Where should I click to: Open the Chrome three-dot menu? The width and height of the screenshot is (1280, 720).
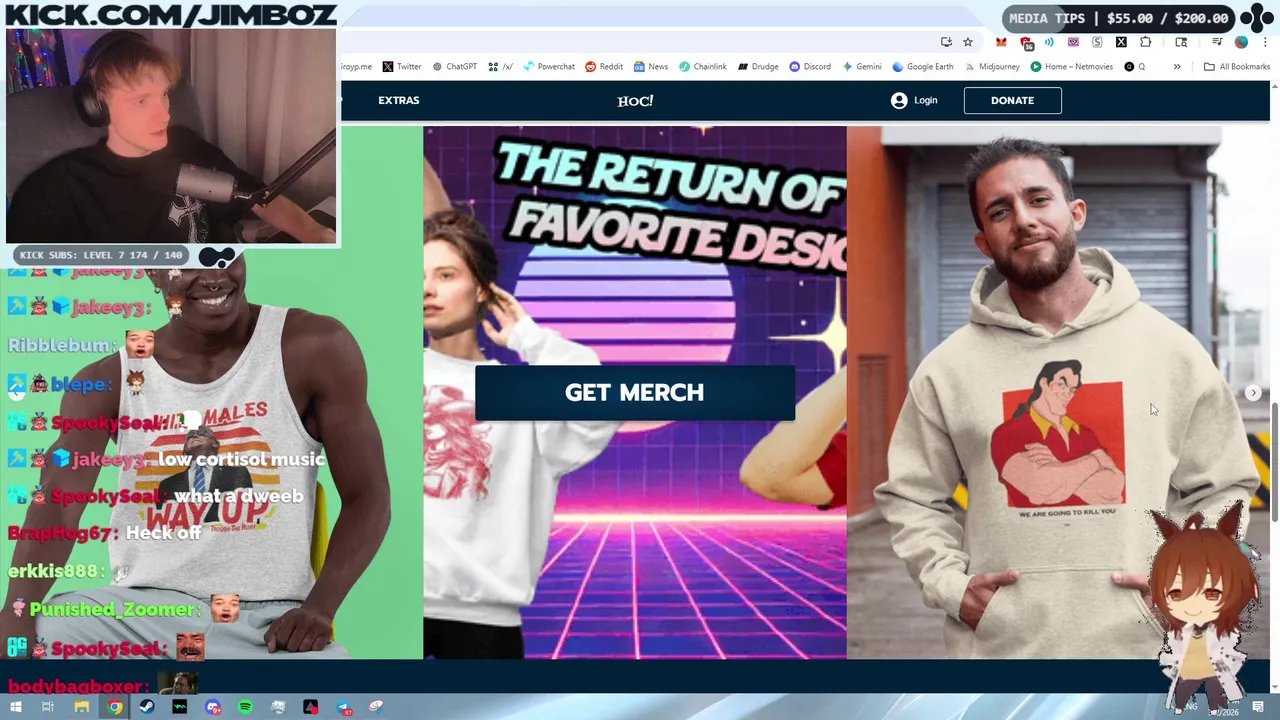[1264, 42]
